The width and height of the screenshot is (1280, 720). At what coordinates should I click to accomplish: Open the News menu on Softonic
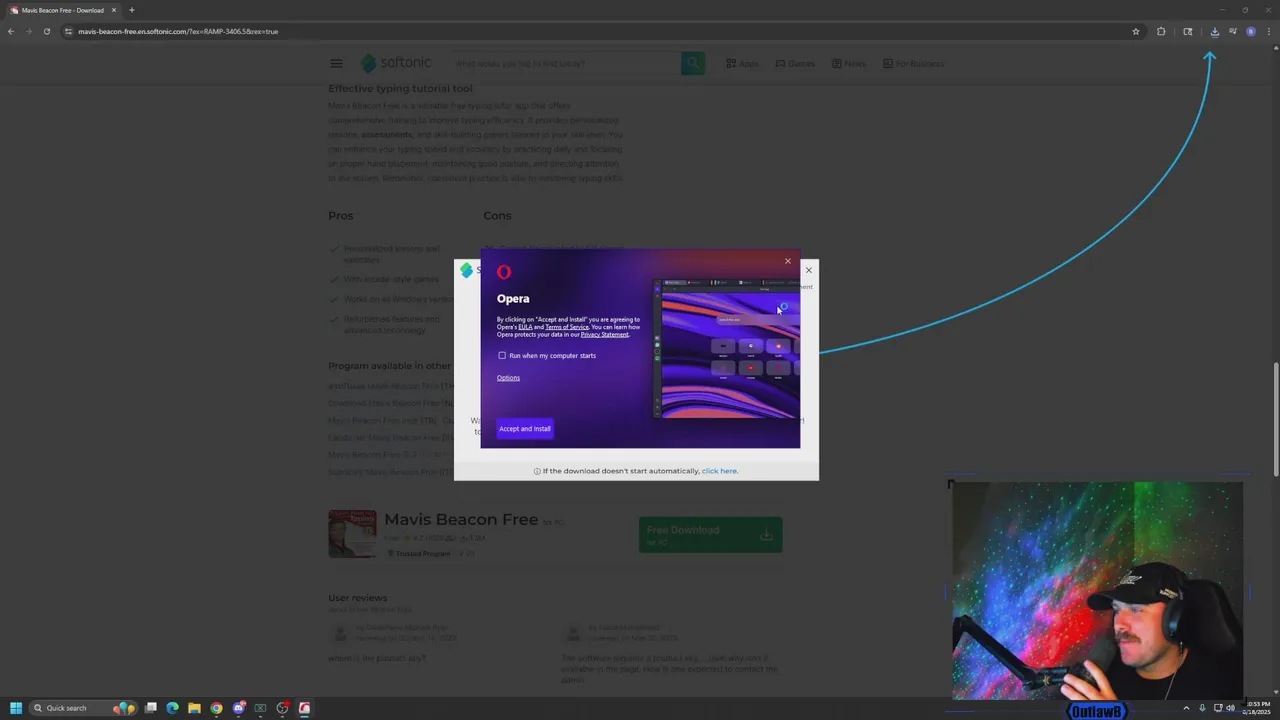tap(847, 63)
